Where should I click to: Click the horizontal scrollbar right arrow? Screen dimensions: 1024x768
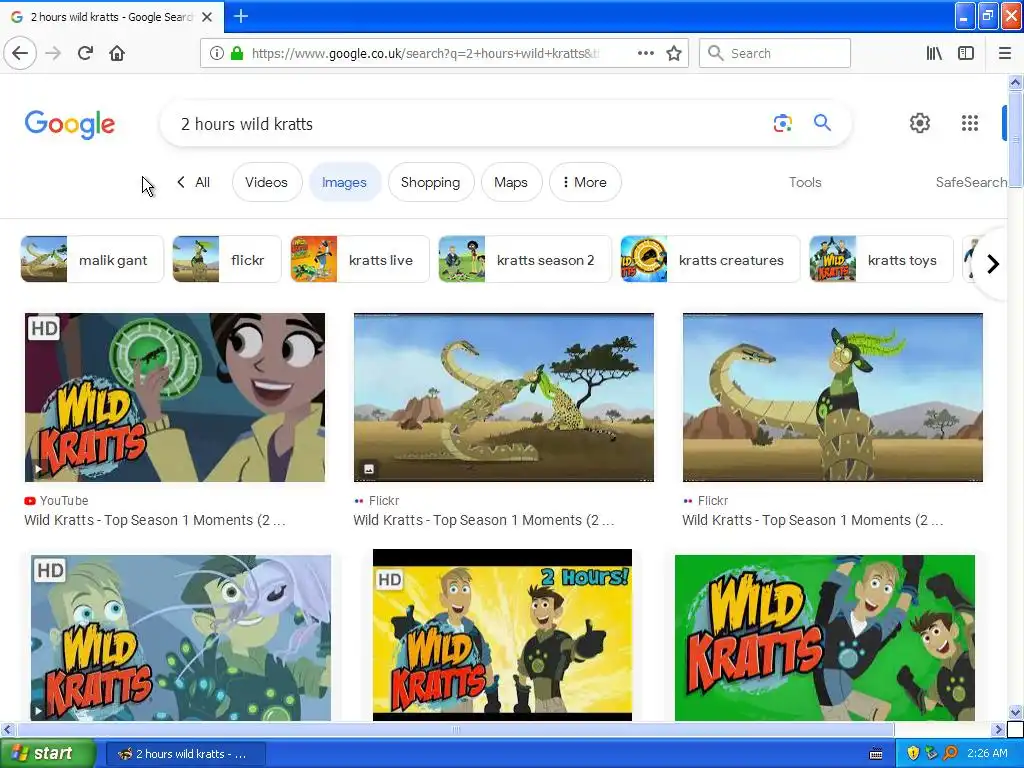point(998,729)
